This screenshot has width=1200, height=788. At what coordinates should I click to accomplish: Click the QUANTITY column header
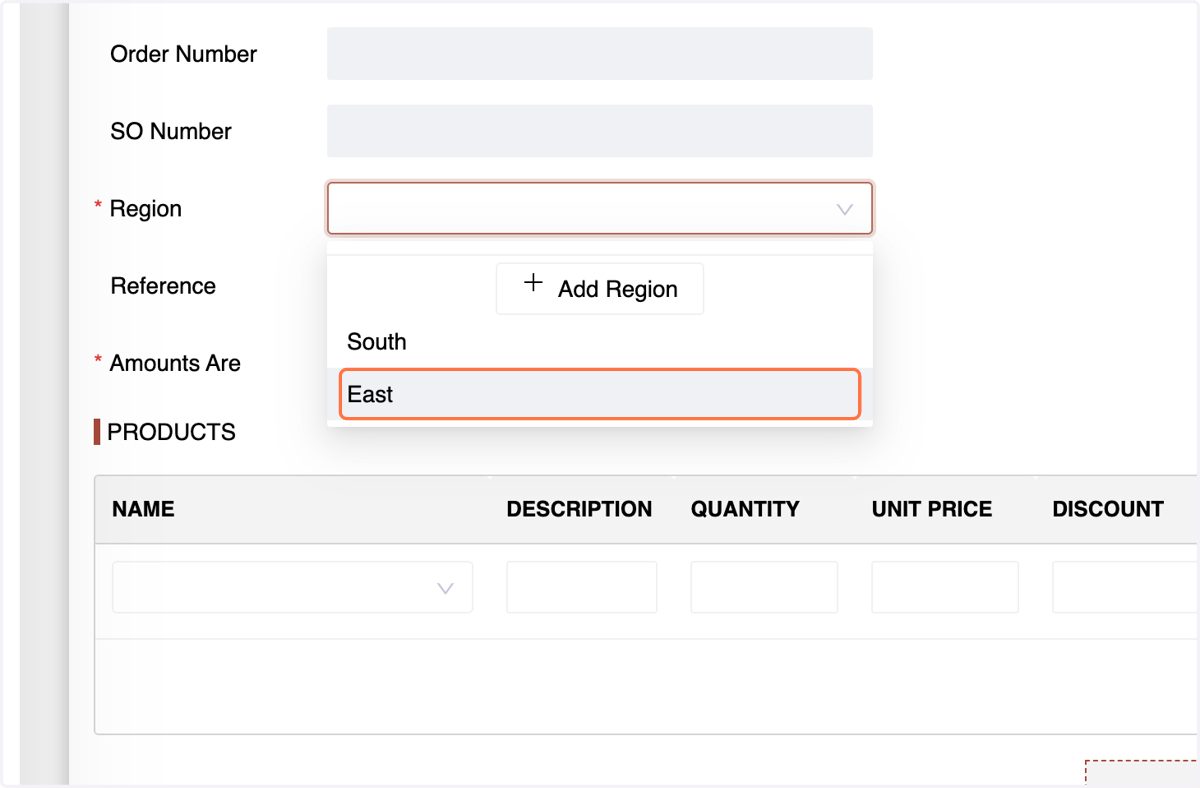[745, 509]
